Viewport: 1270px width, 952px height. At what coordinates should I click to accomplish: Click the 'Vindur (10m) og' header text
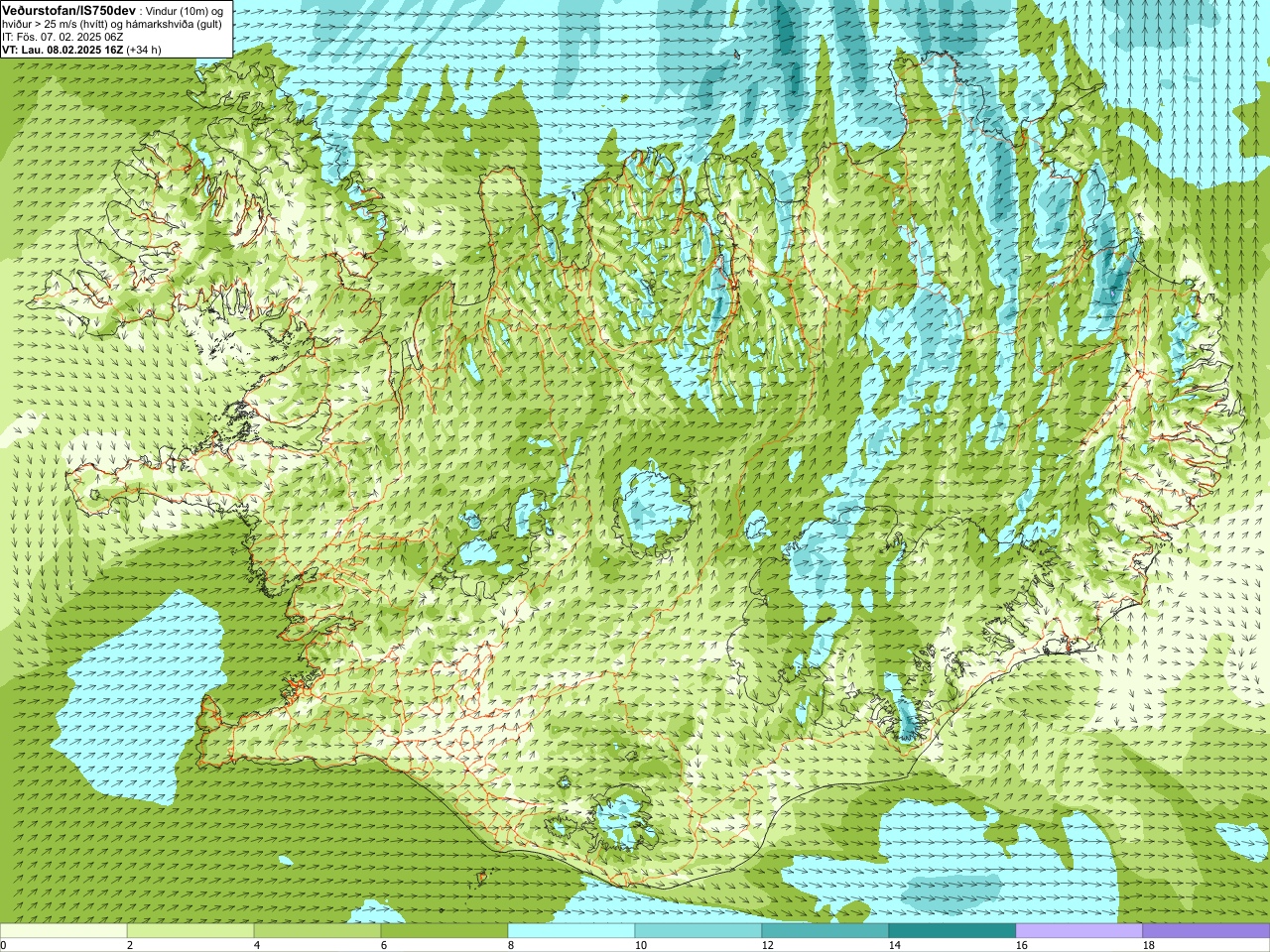click(185, 10)
